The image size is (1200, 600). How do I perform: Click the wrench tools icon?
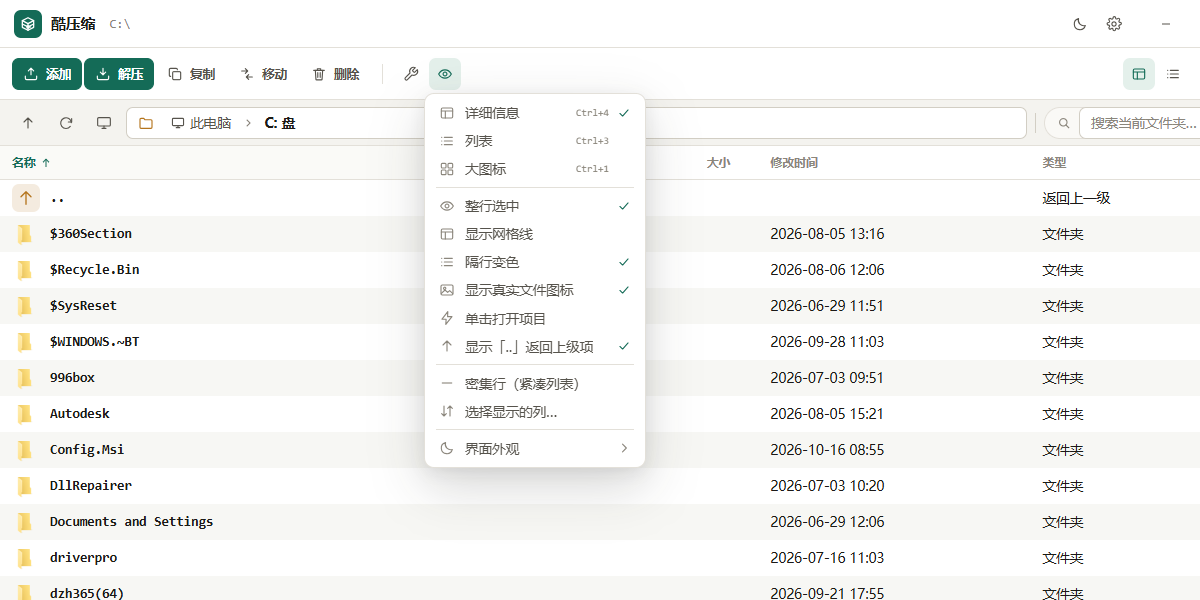tap(411, 74)
